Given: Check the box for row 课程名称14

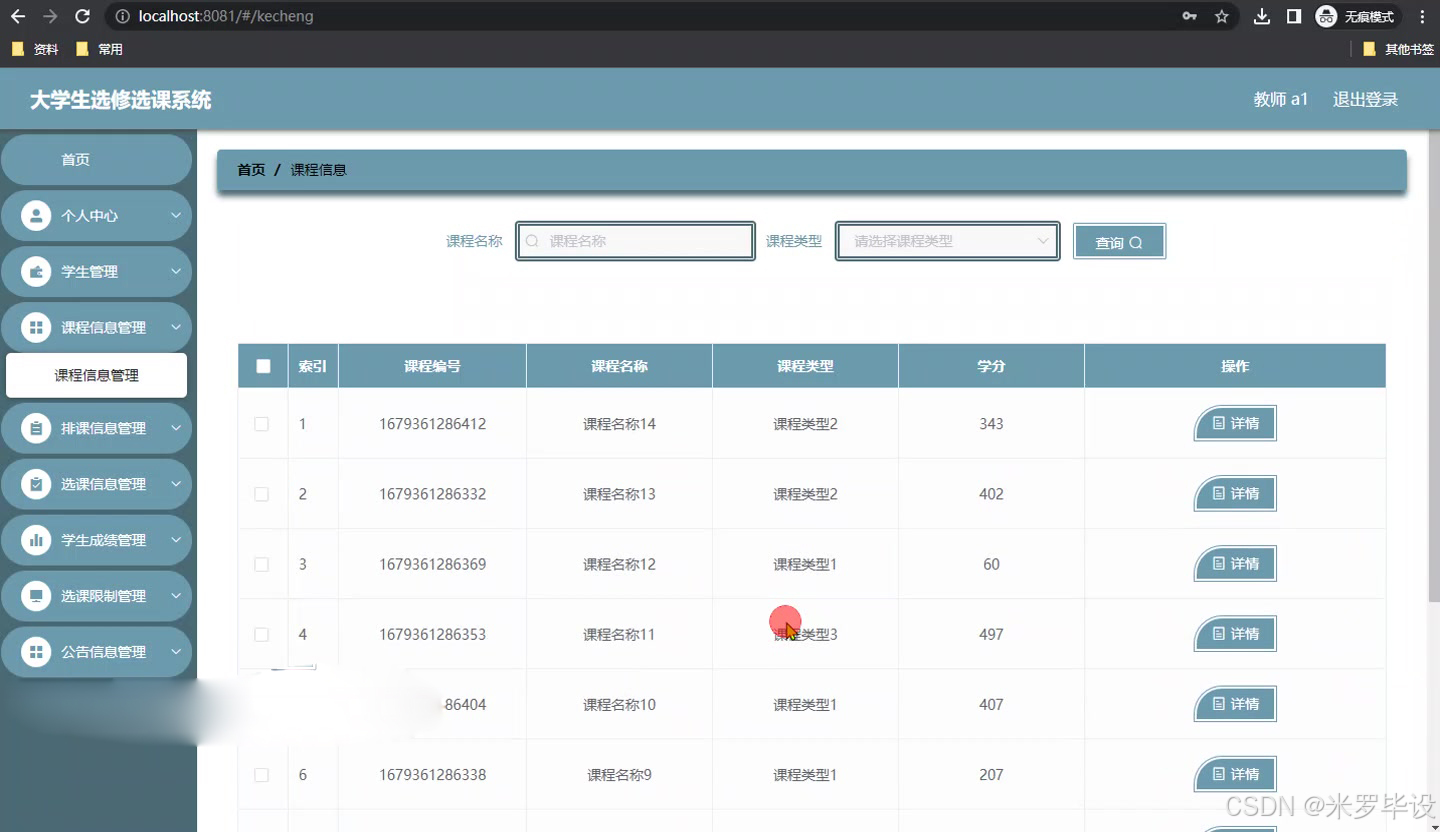Looking at the screenshot, I should tap(261, 424).
